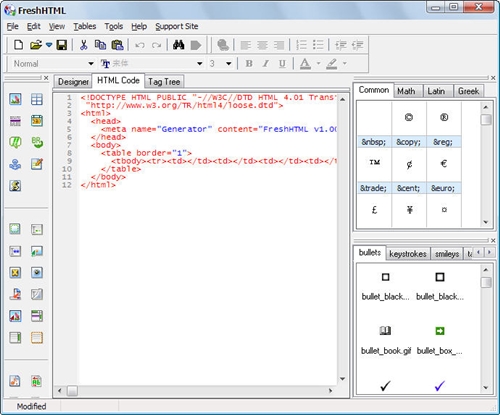Click the Paste clipboard icon

click(x=117, y=45)
